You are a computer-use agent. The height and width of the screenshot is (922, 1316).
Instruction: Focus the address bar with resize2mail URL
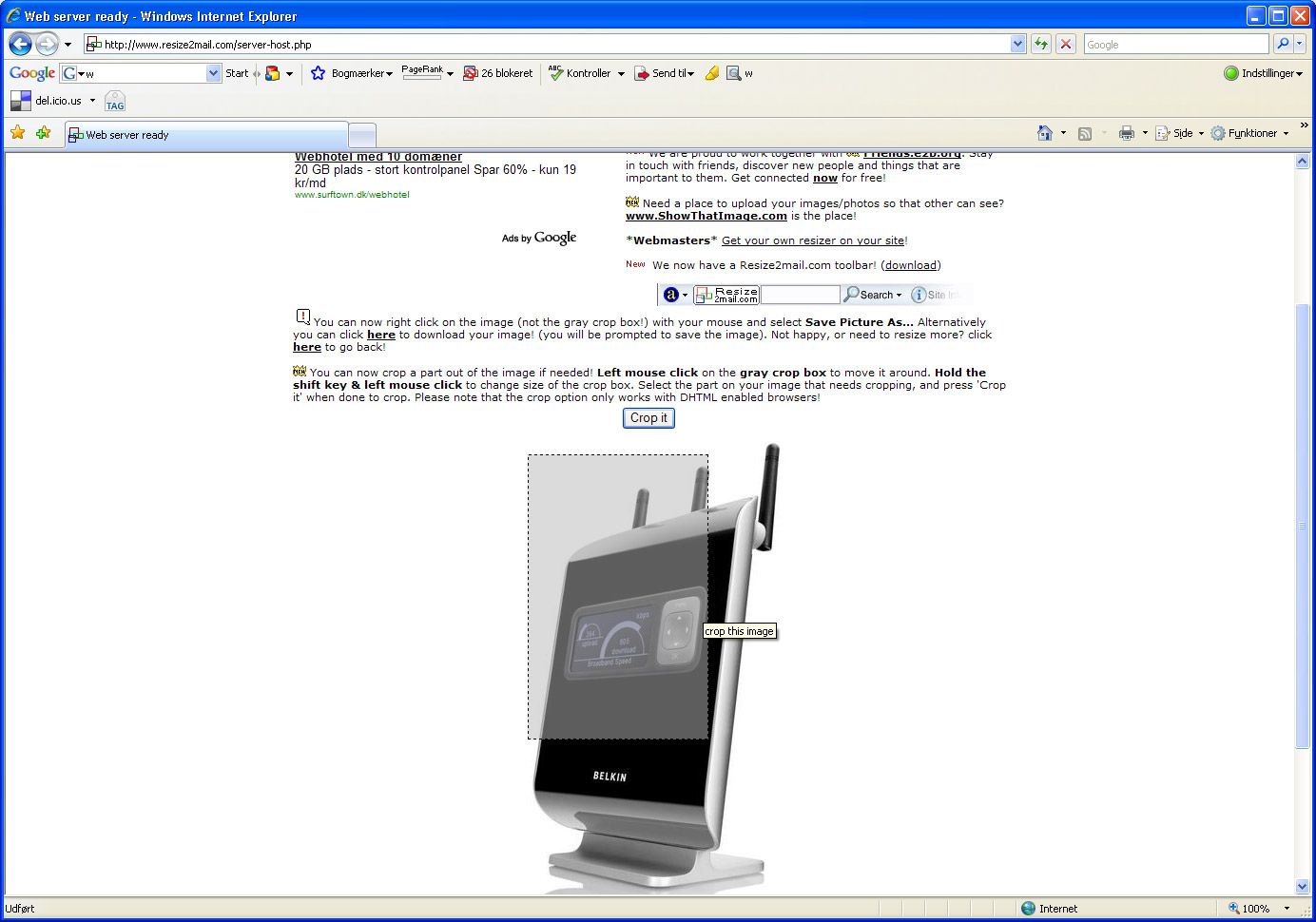(x=547, y=44)
